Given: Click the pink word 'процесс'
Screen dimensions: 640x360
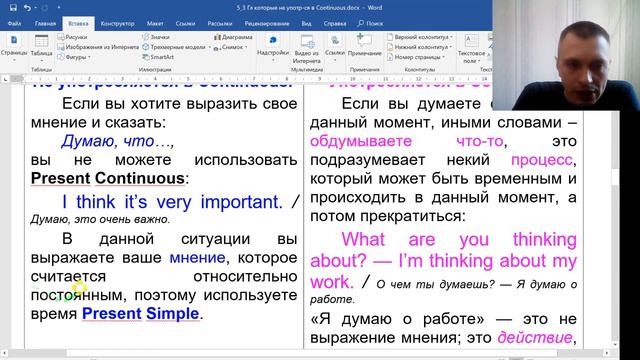Looking at the screenshot, I should click(x=542, y=160).
